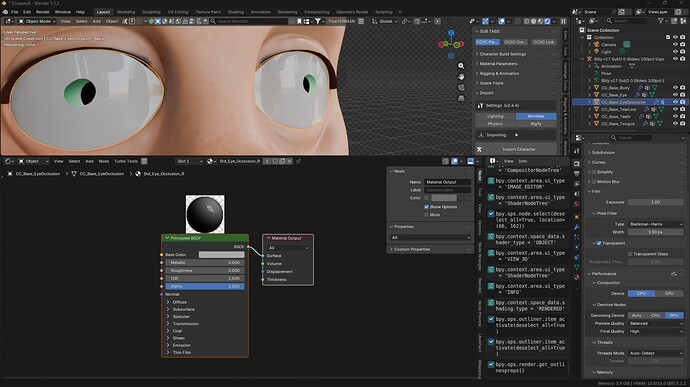Open Final Quality High dropdown
690x387 pixels.
coord(655,331)
